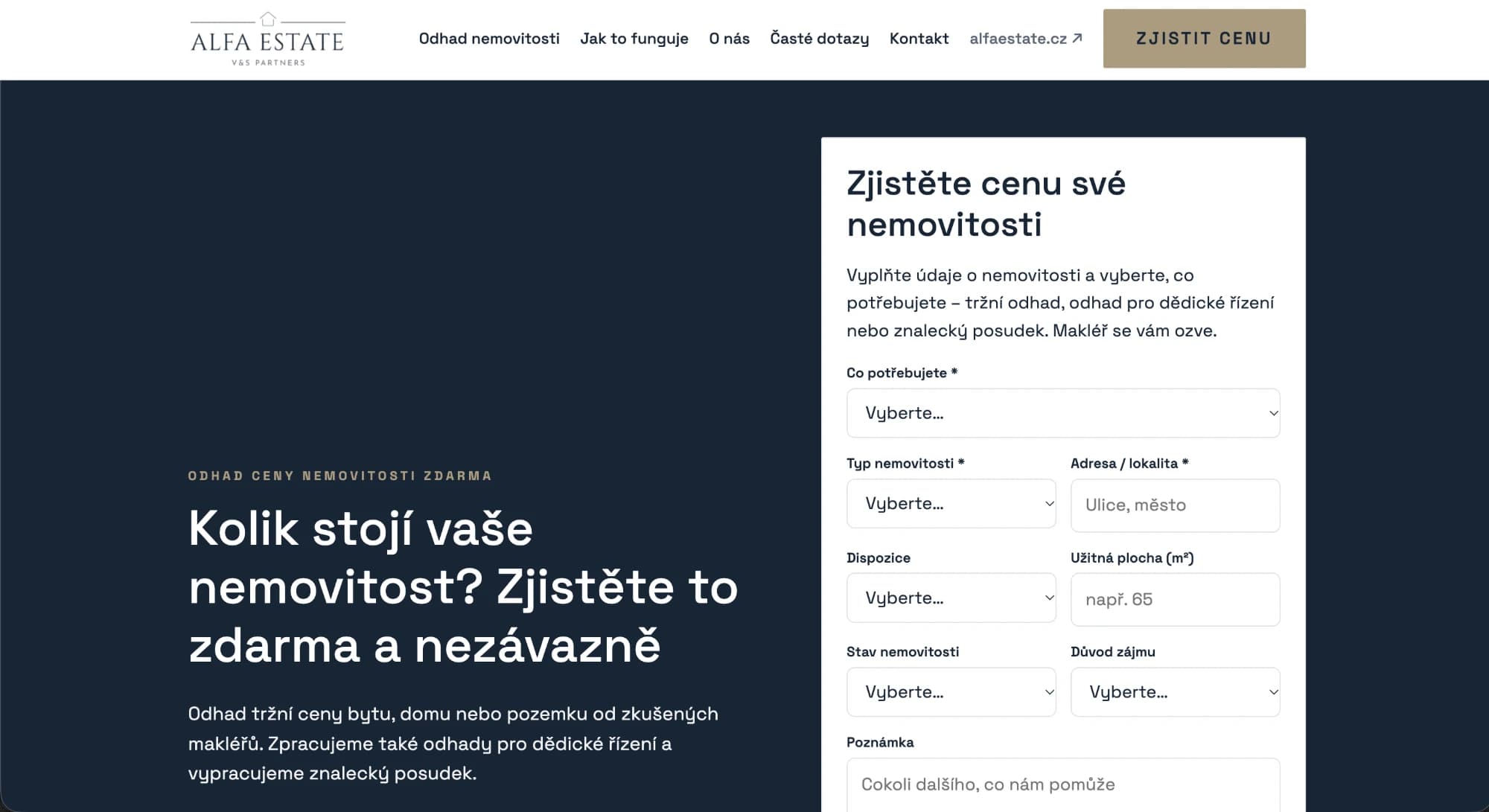Focus the Užitná plocha field
1489x812 pixels.
[x=1175, y=600]
